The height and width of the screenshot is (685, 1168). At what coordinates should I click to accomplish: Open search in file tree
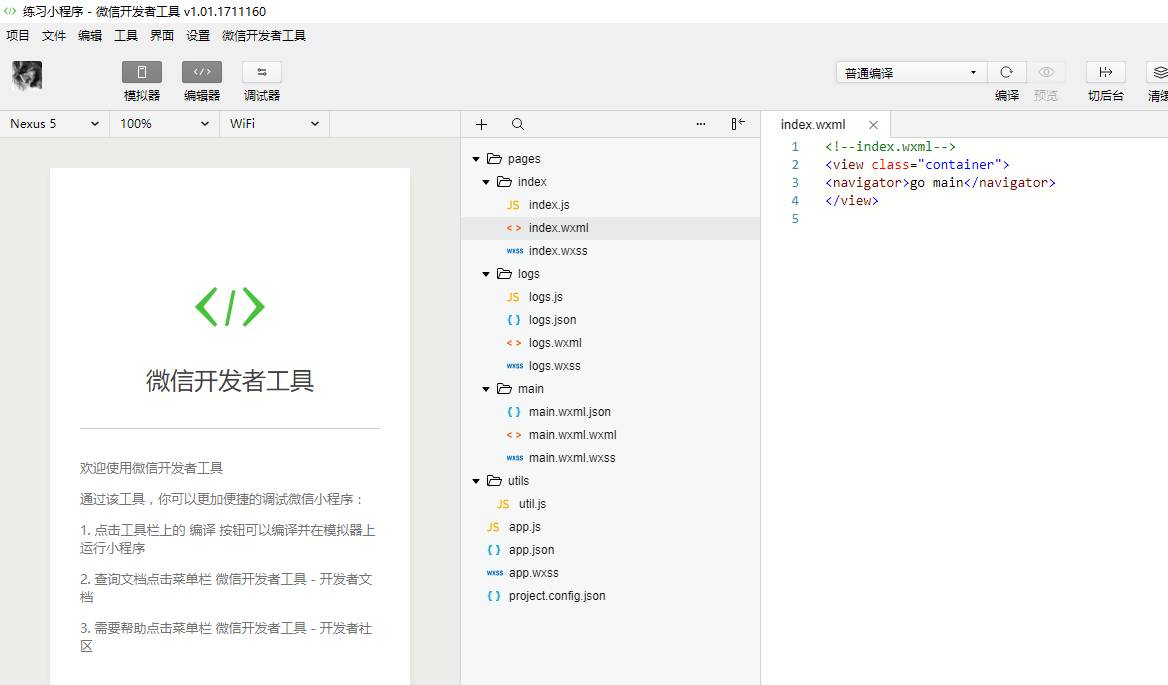coord(518,124)
